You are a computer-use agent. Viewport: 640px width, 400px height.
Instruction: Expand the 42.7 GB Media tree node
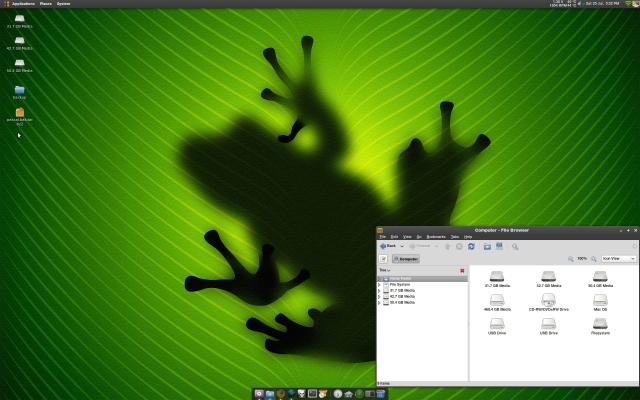click(379, 297)
